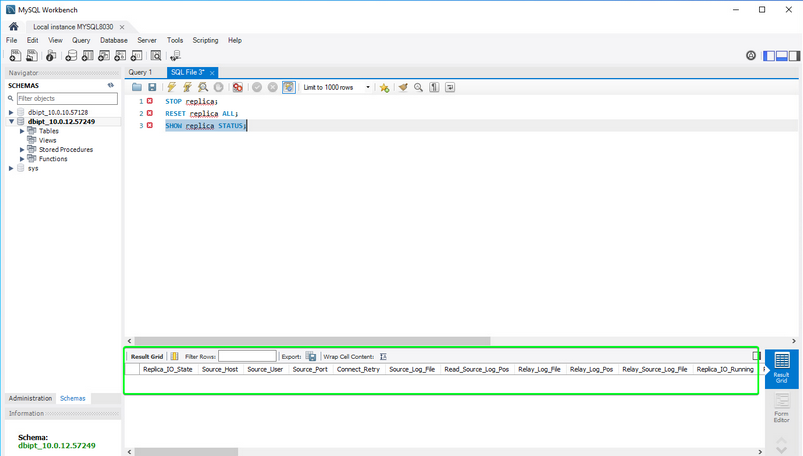The height and width of the screenshot is (456, 803).
Task: Execute the script with the lightning icon
Action: 172,87
